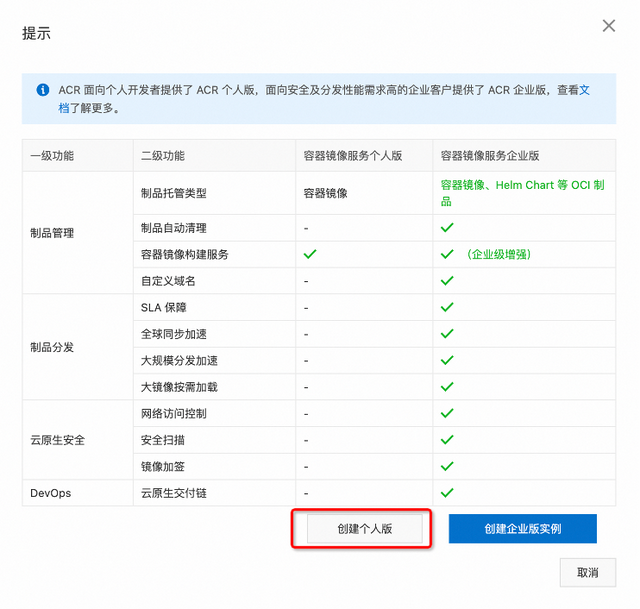640x609 pixels.
Task: Click the 取消 button
Action: coord(588,573)
